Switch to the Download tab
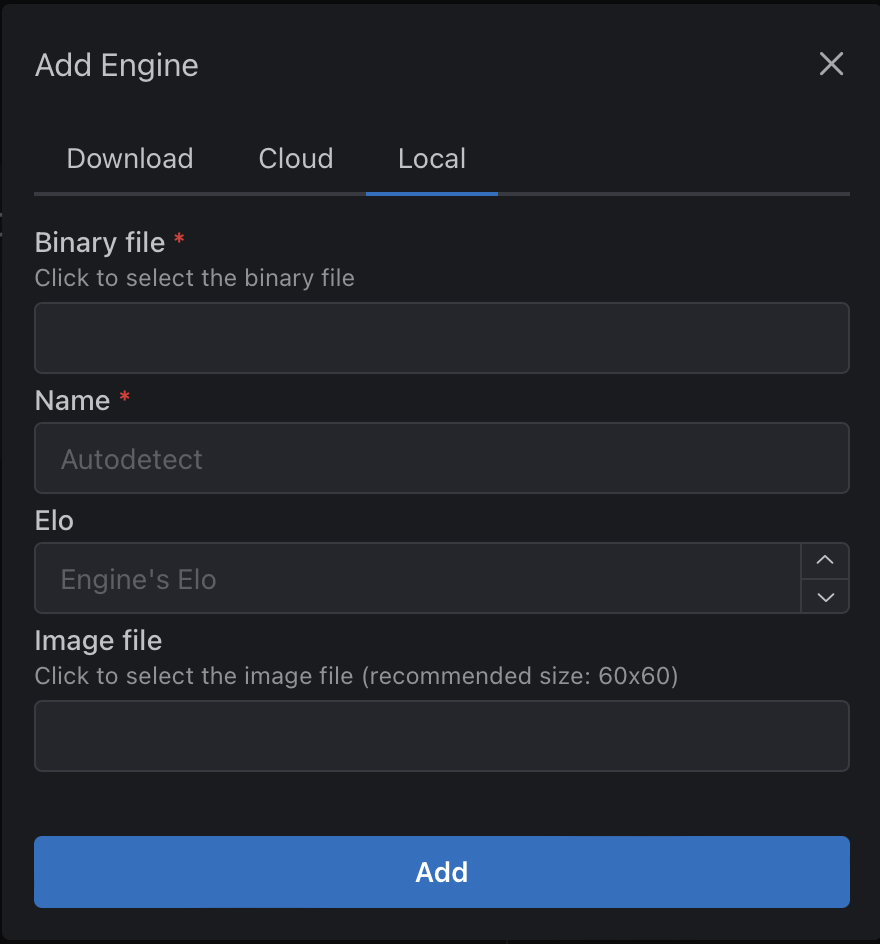Image resolution: width=880 pixels, height=944 pixels. (x=129, y=158)
